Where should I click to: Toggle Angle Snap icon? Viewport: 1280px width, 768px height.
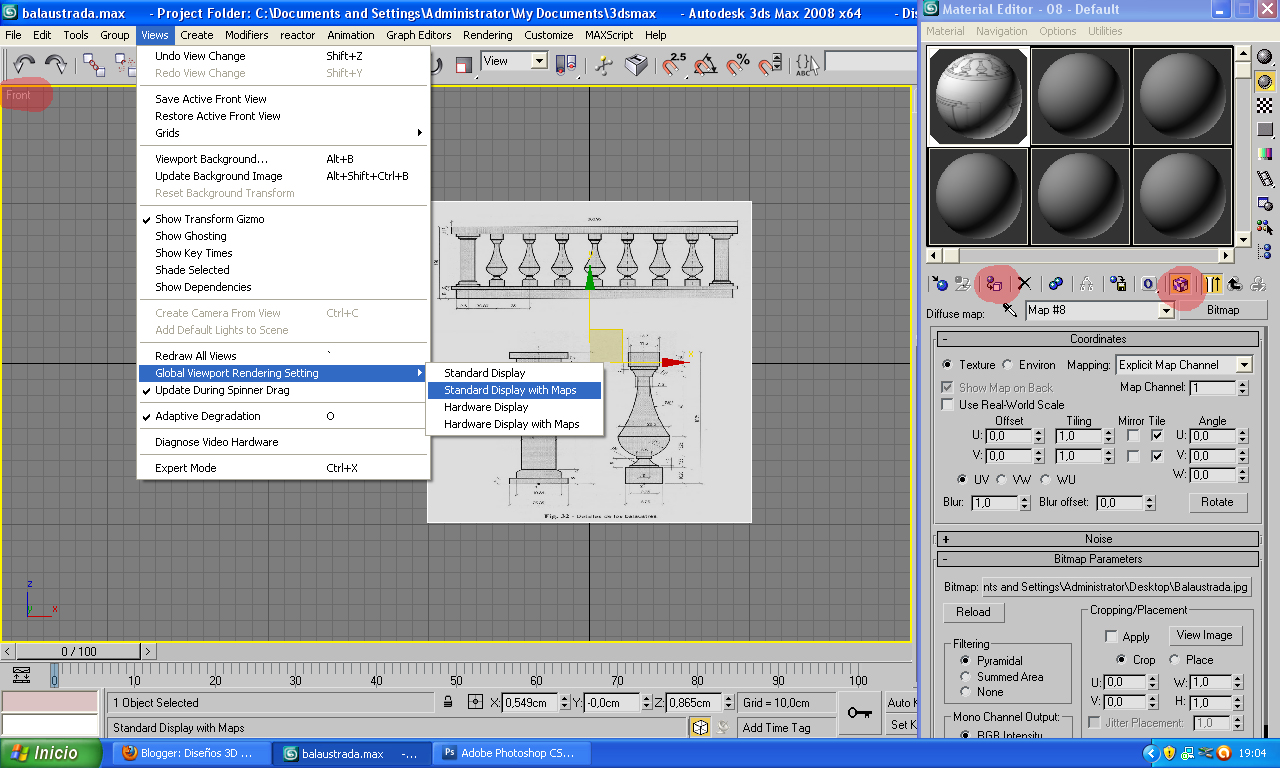[705, 65]
